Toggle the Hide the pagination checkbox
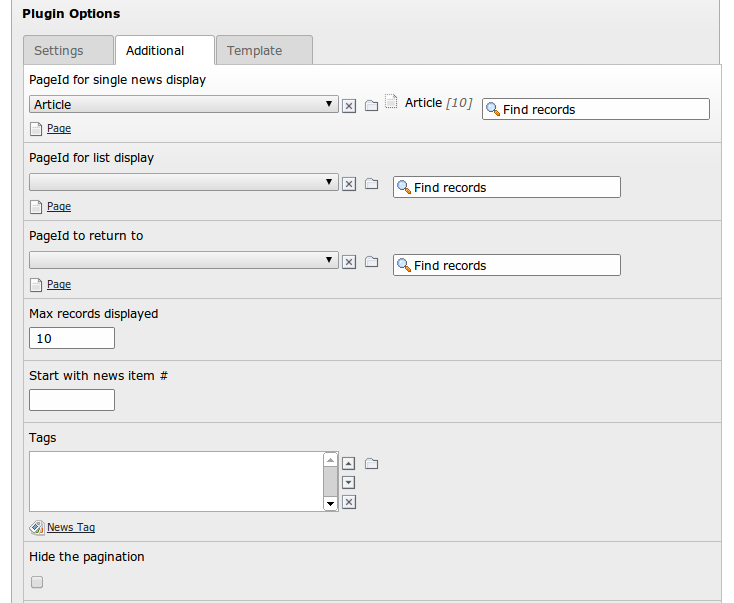The image size is (734, 603). pos(37,582)
